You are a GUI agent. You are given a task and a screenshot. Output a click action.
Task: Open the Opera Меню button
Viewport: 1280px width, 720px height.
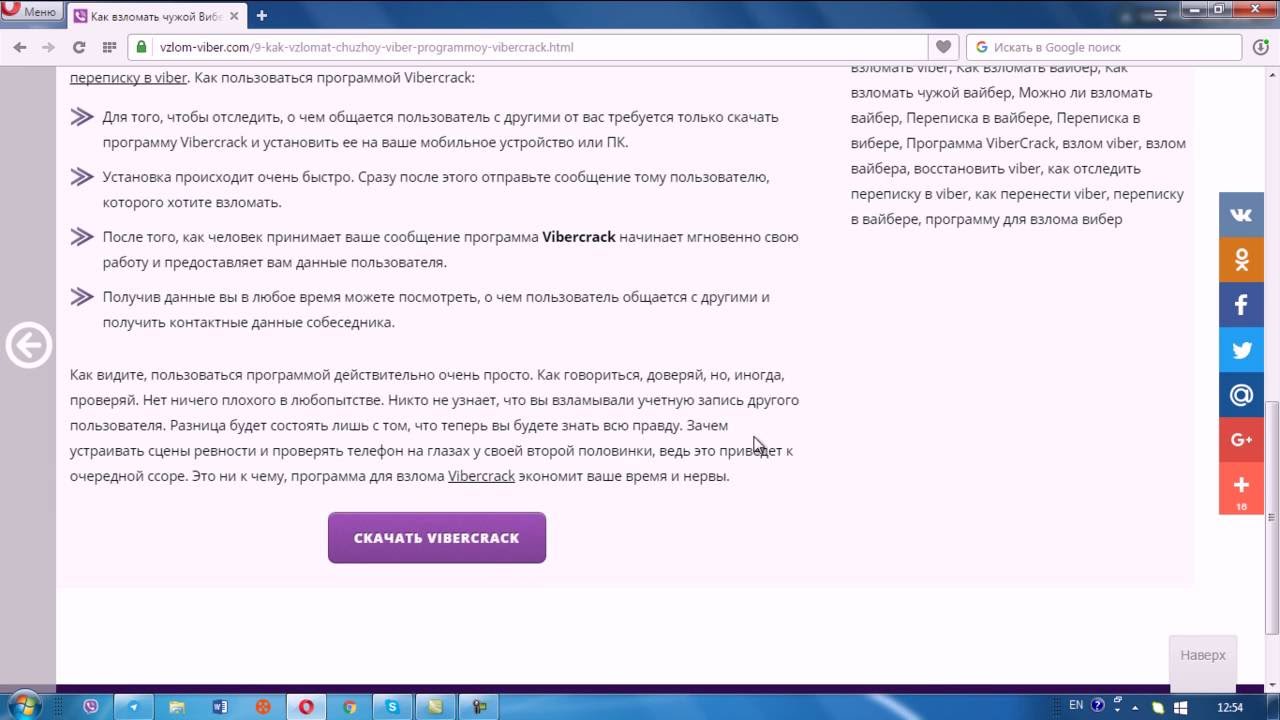[32, 11]
